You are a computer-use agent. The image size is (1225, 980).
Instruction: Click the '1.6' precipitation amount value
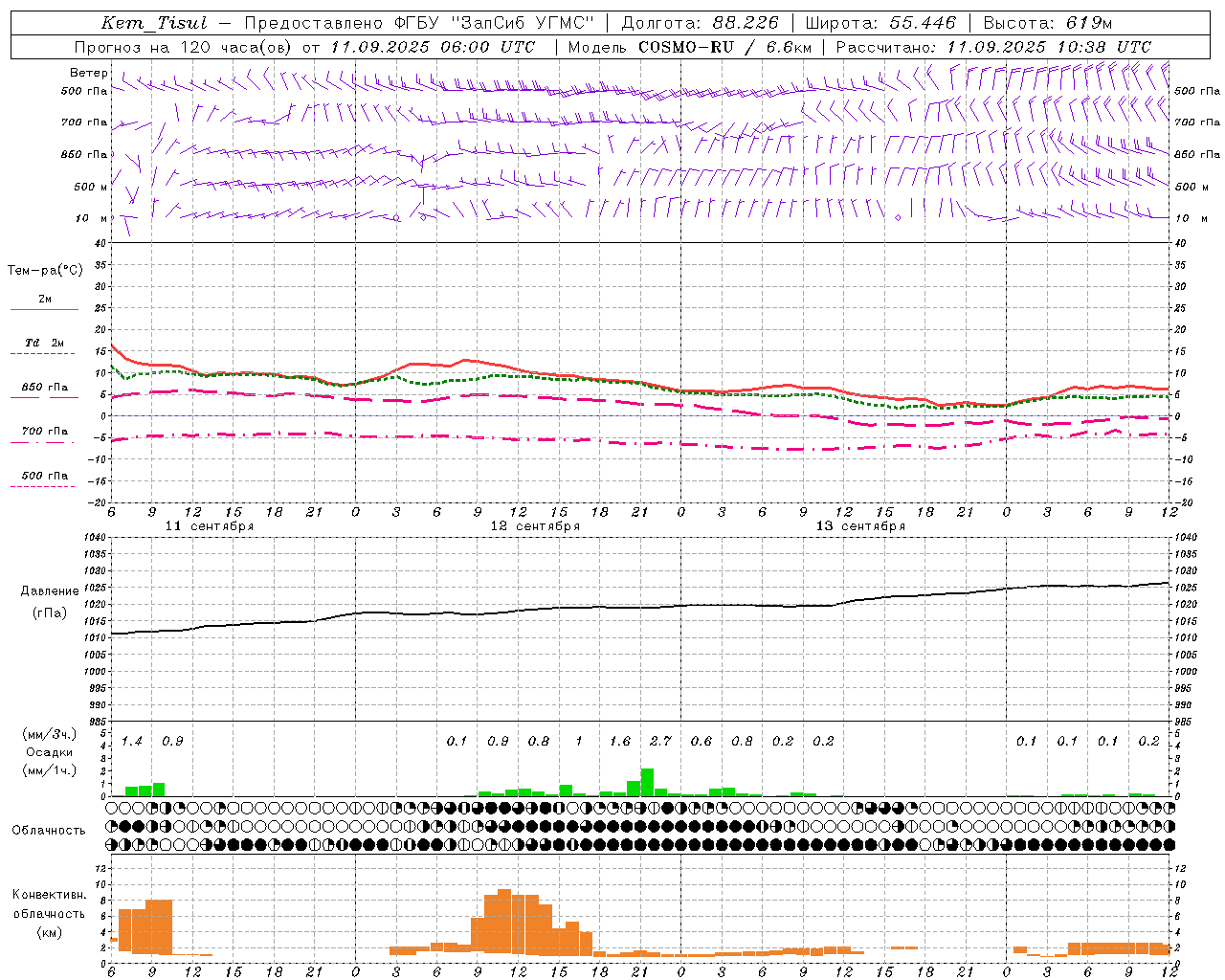620,742
